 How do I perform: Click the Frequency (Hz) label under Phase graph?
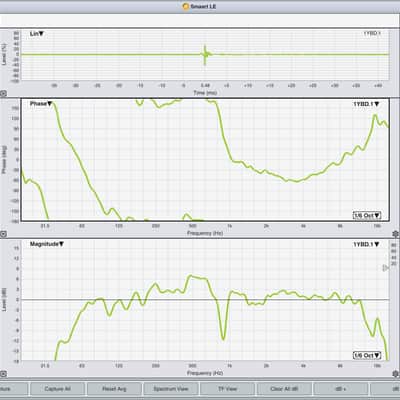(x=205, y=233)
